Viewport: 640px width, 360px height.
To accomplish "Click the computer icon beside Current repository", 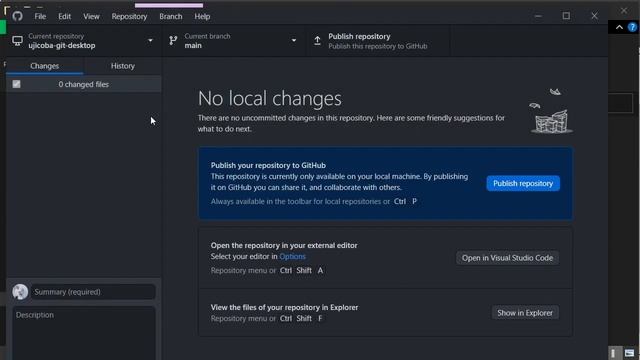I will (x=17, y=41).
